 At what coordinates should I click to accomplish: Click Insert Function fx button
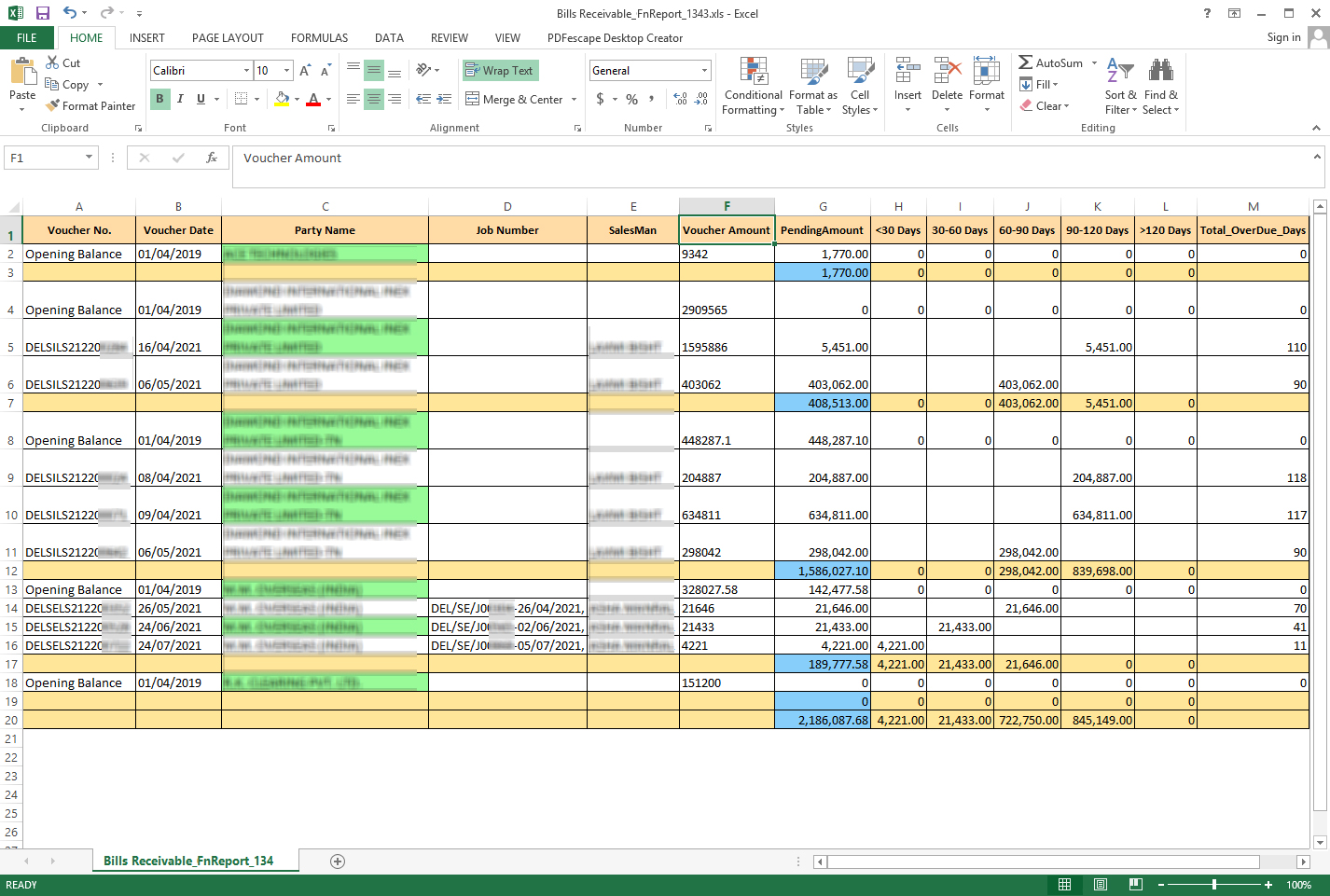212,159
